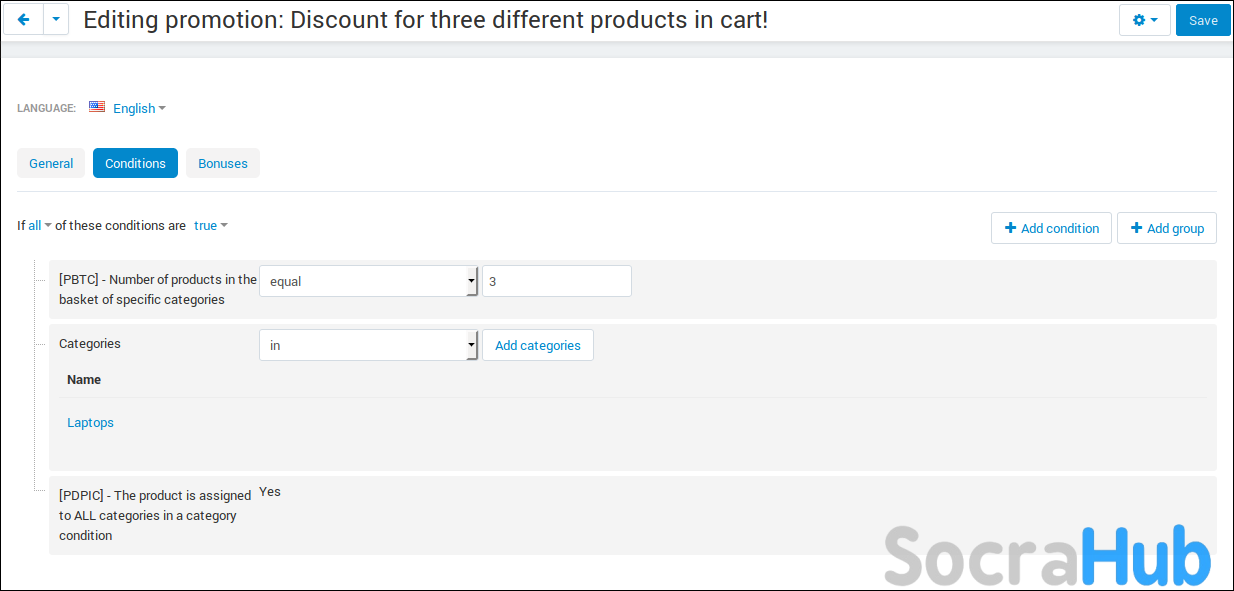This screenshot has width=1234, height=591.
Task: Open the 'equal' operator combo box
Action: click(x=368, y=281)
